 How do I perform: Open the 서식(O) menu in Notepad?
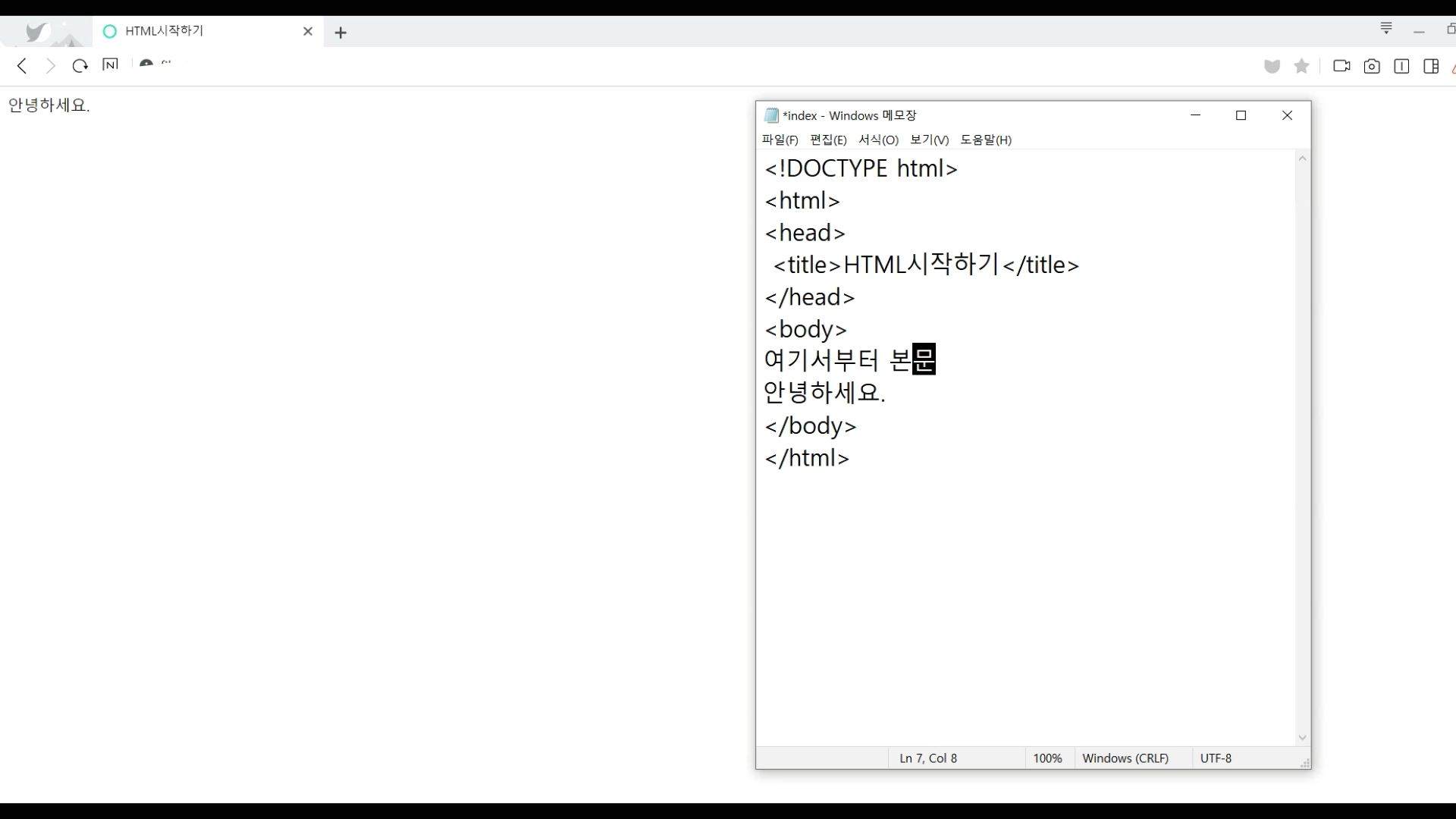(878, 140)
